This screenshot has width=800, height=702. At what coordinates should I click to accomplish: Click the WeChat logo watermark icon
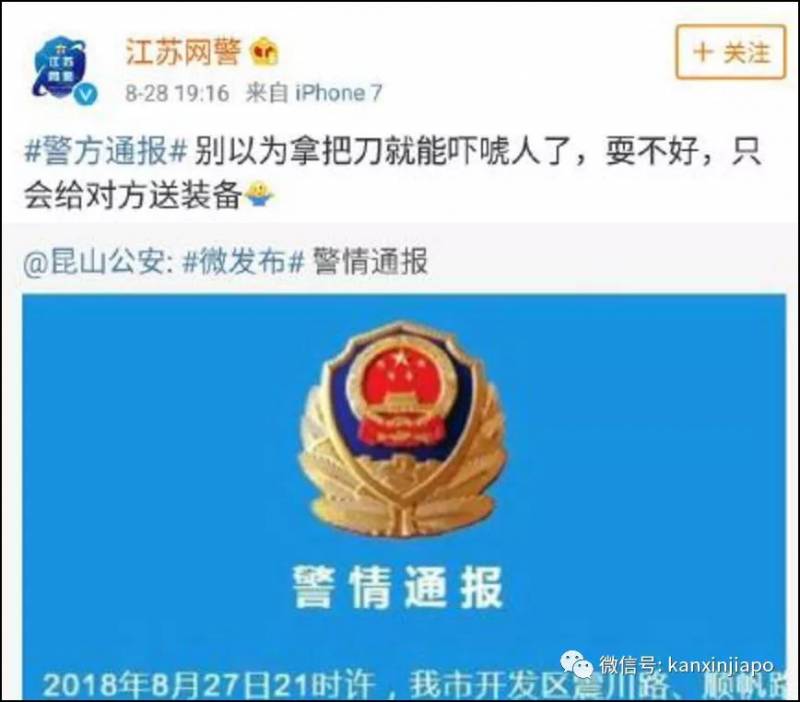576,664
